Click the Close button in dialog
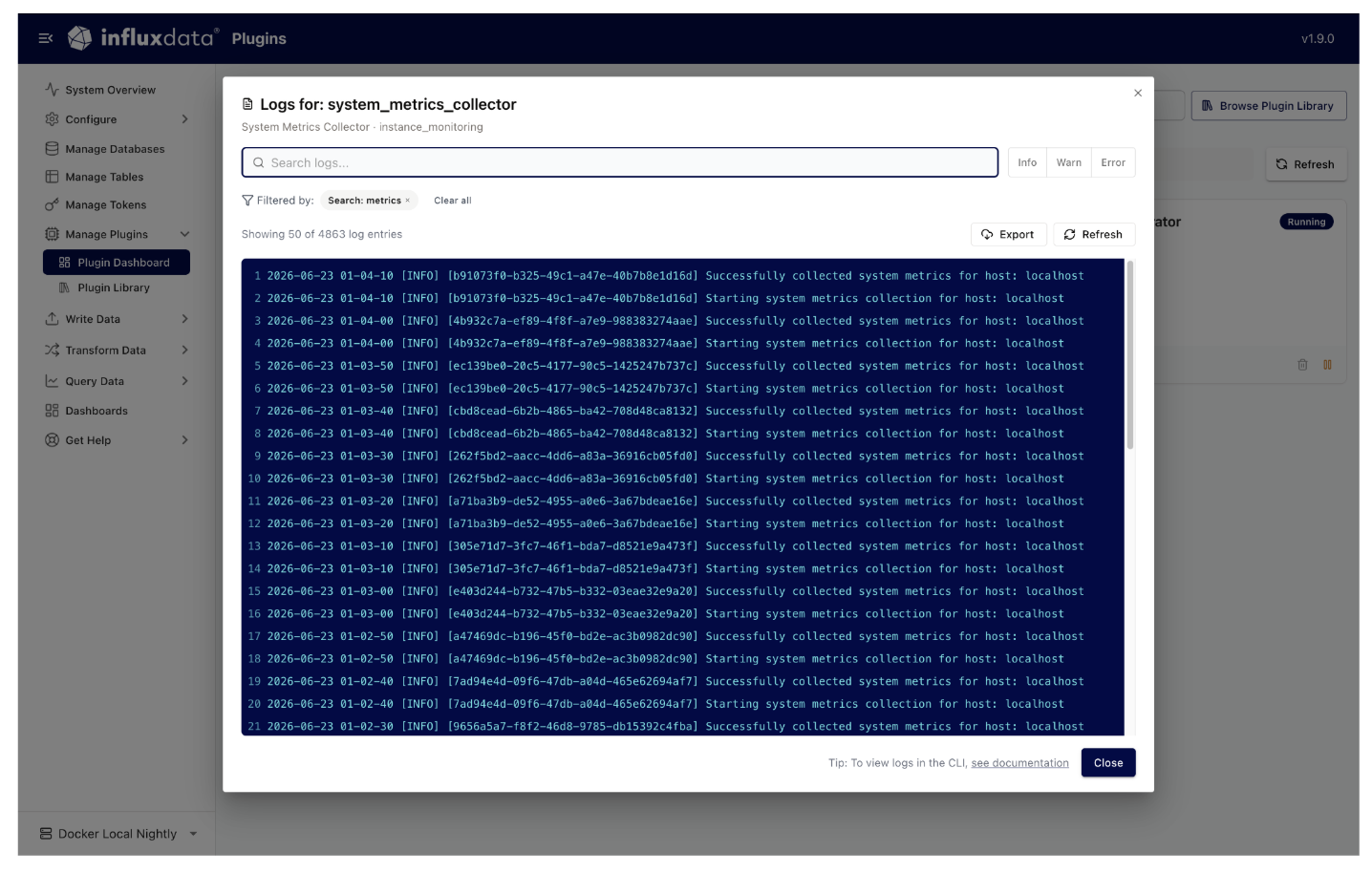Screen dimensions: 1372x873 1108,762
